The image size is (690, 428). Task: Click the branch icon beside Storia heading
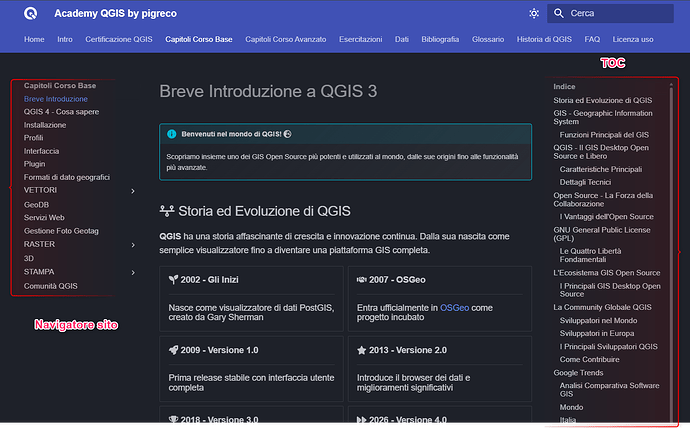[x=167, y=211]
